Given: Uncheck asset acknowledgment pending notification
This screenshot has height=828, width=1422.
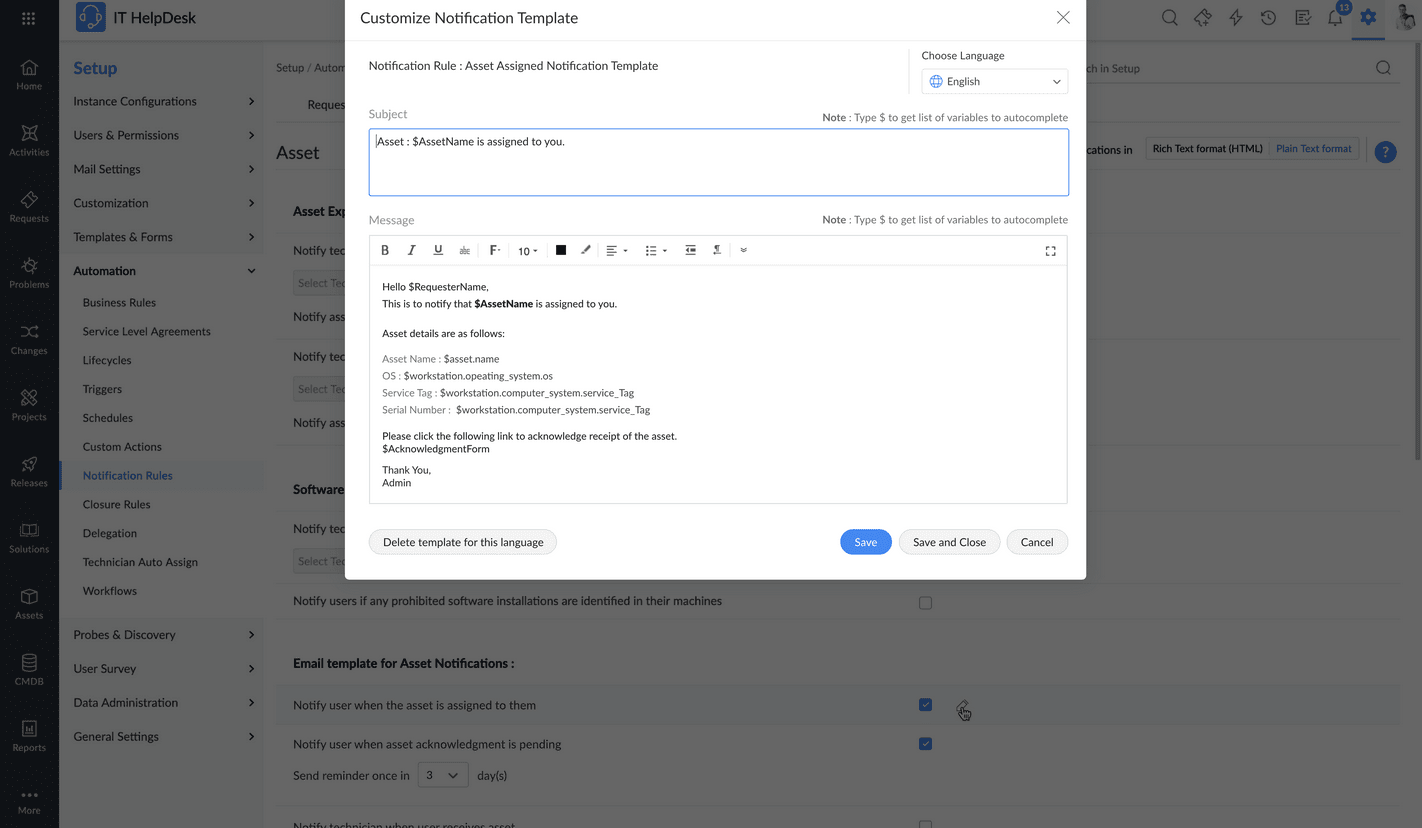Looking at the screenshot, I should [925, 744].
